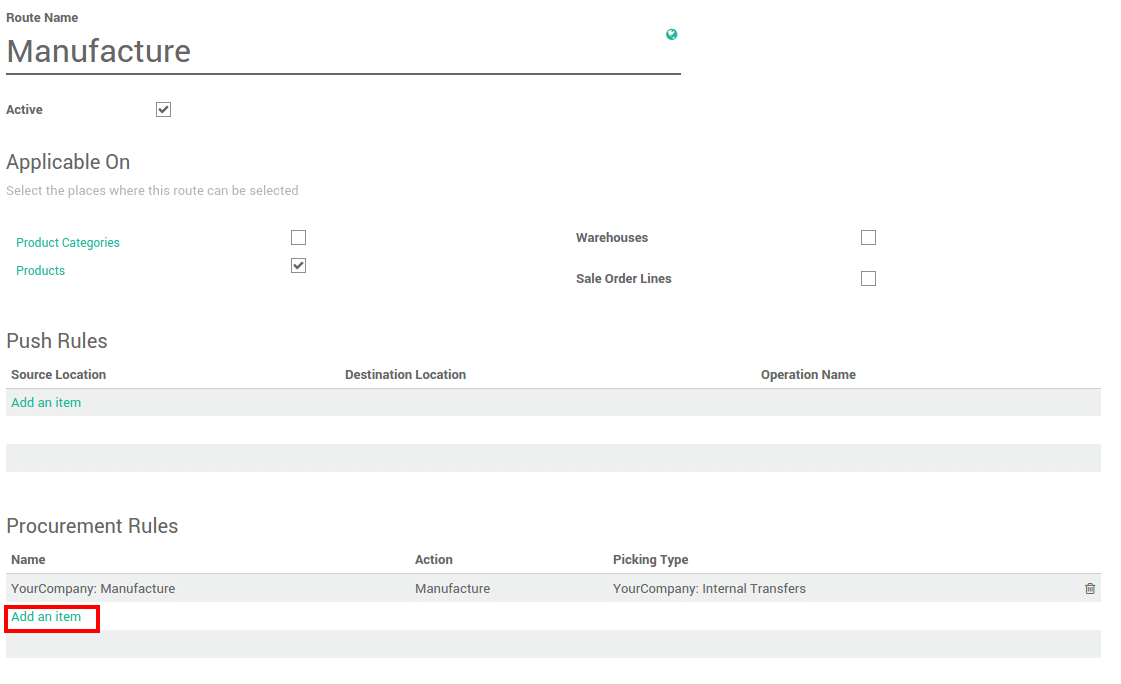The image size is (1121, 684).
Task: Open the Product Categories link
Action: 67,242
